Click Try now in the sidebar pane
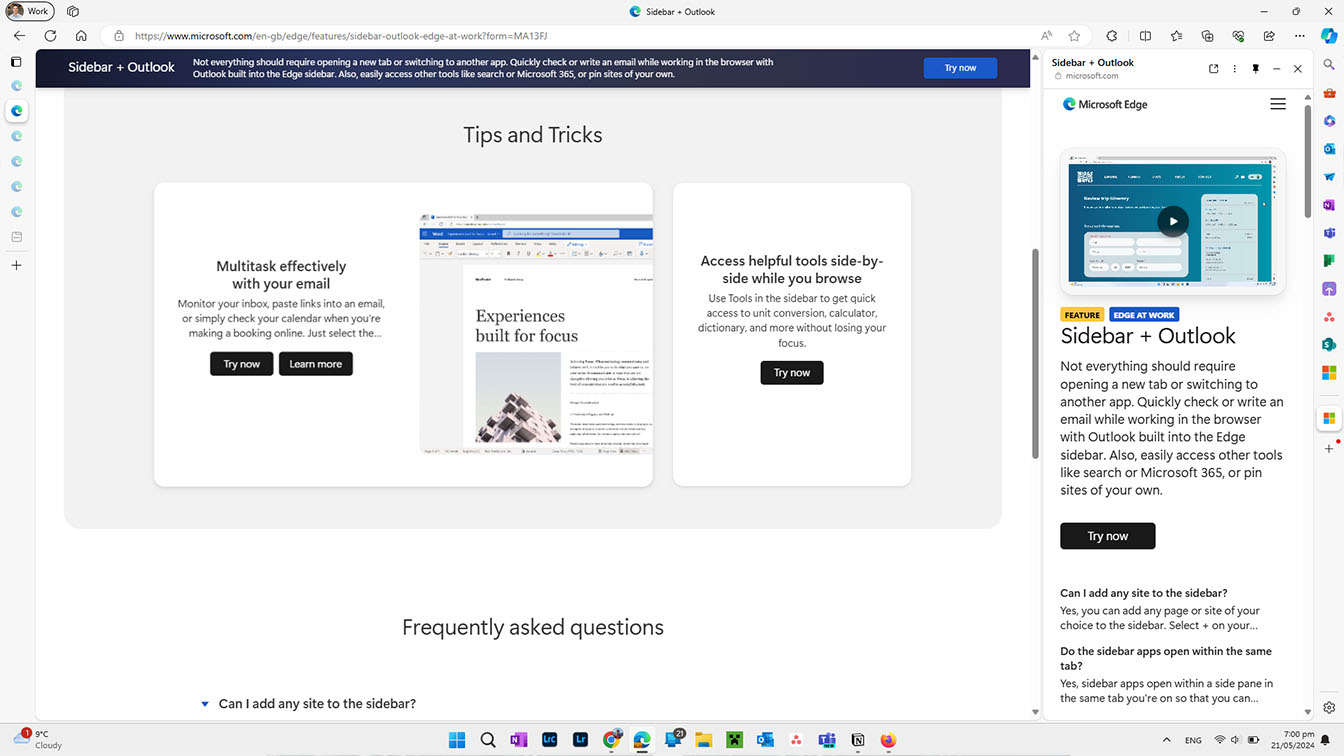Image resolution: width=1344 pixels, height=756 pixels. pyautogui.click(x=1107, y=536)
